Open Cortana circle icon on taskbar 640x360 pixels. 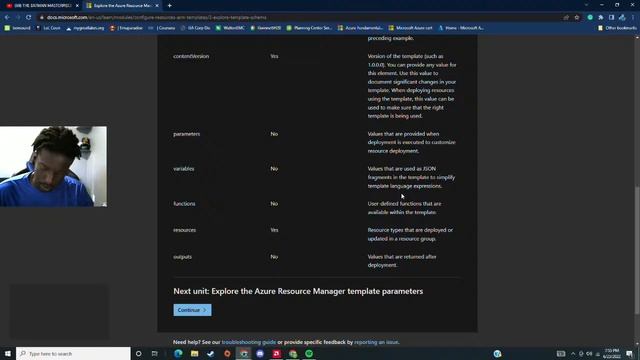pyautogui.click(x=138, y=353)
